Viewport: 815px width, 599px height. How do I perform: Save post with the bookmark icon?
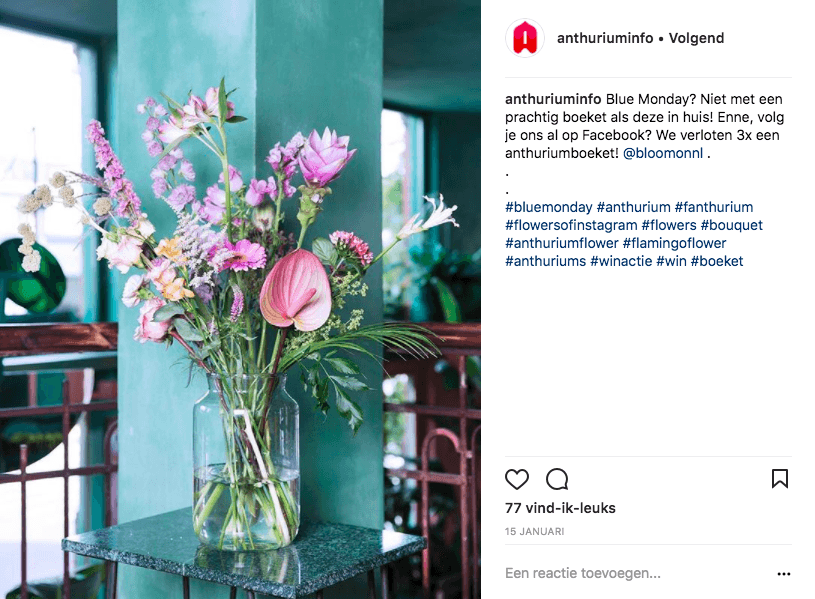[x=780, y=479]
